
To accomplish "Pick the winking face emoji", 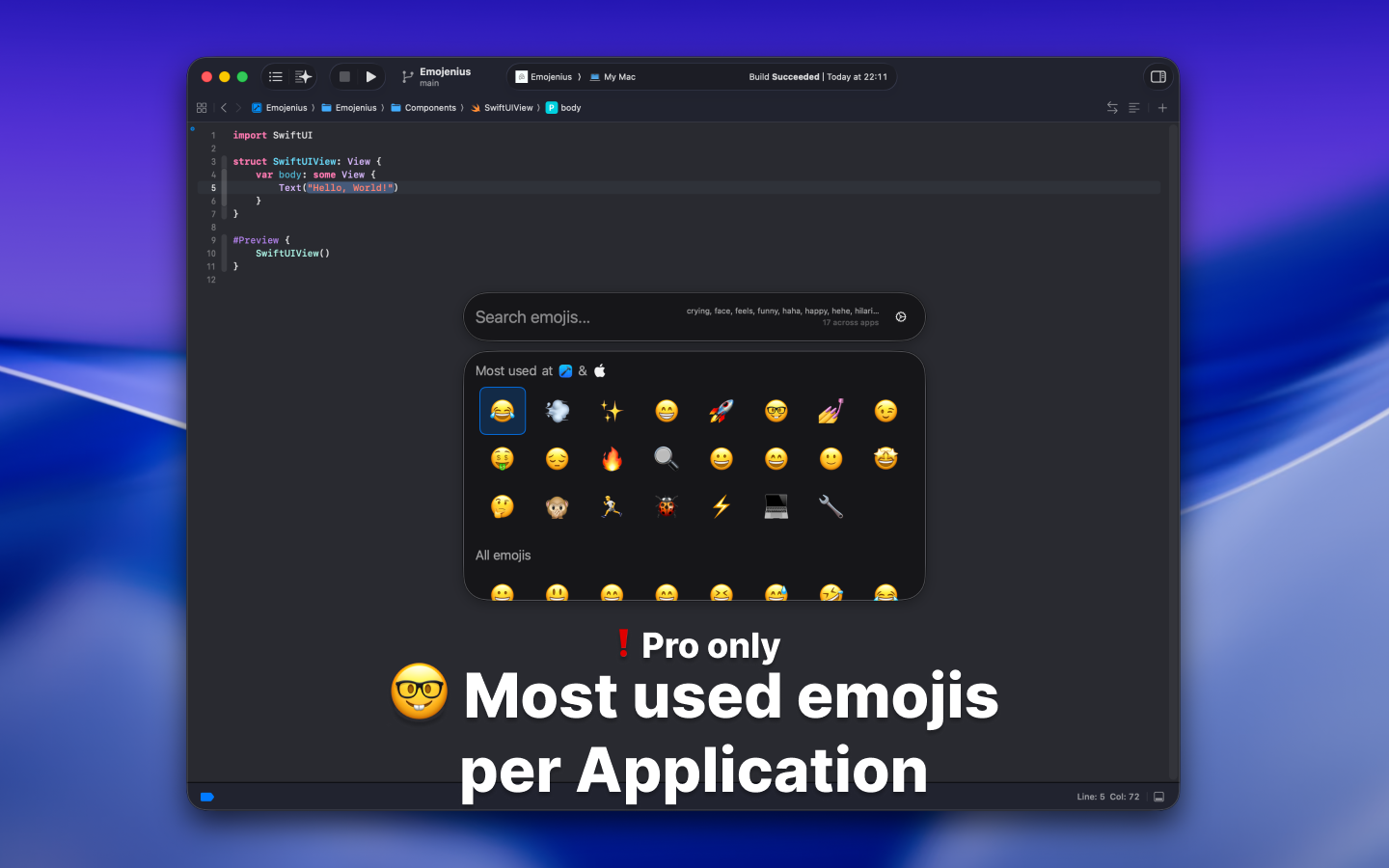I will (x=885, y=411).
